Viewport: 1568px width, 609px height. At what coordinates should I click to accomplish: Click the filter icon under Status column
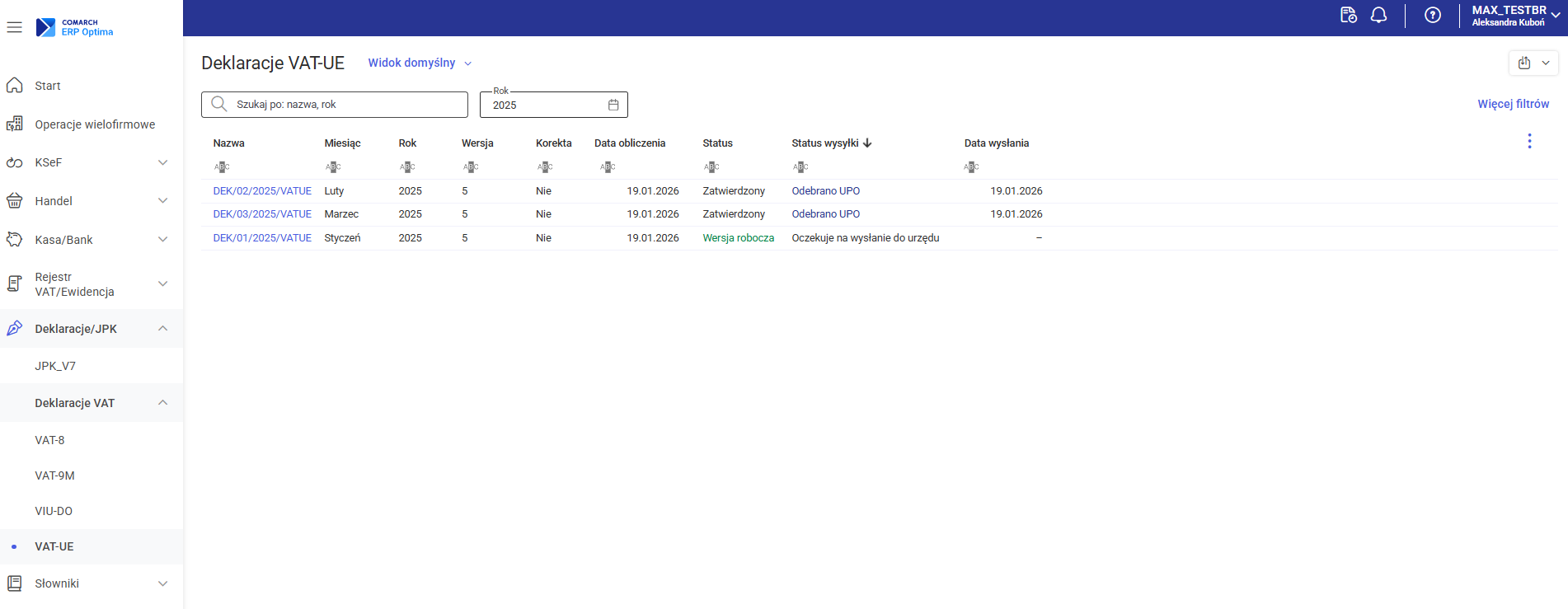(x=711, y=167)
